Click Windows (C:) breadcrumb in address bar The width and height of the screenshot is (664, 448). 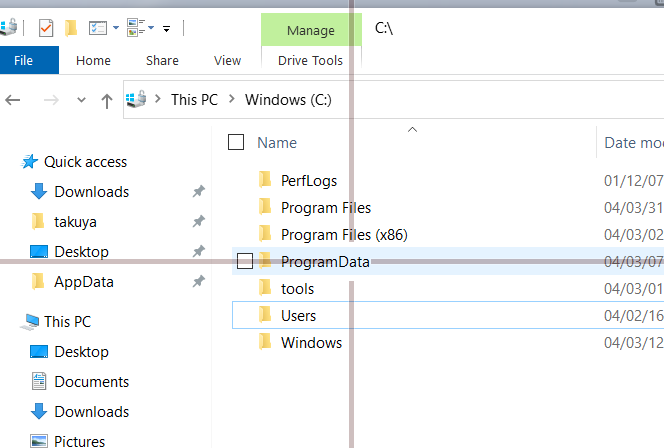[288, 100]
